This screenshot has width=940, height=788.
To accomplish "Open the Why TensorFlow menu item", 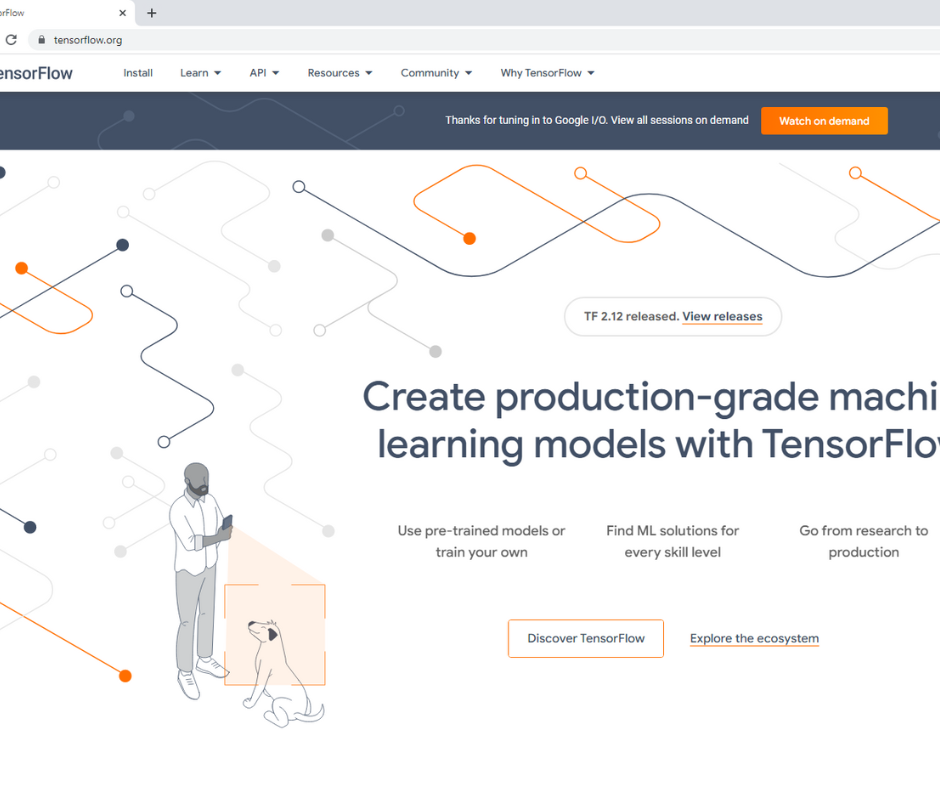I will coord(541,73).
